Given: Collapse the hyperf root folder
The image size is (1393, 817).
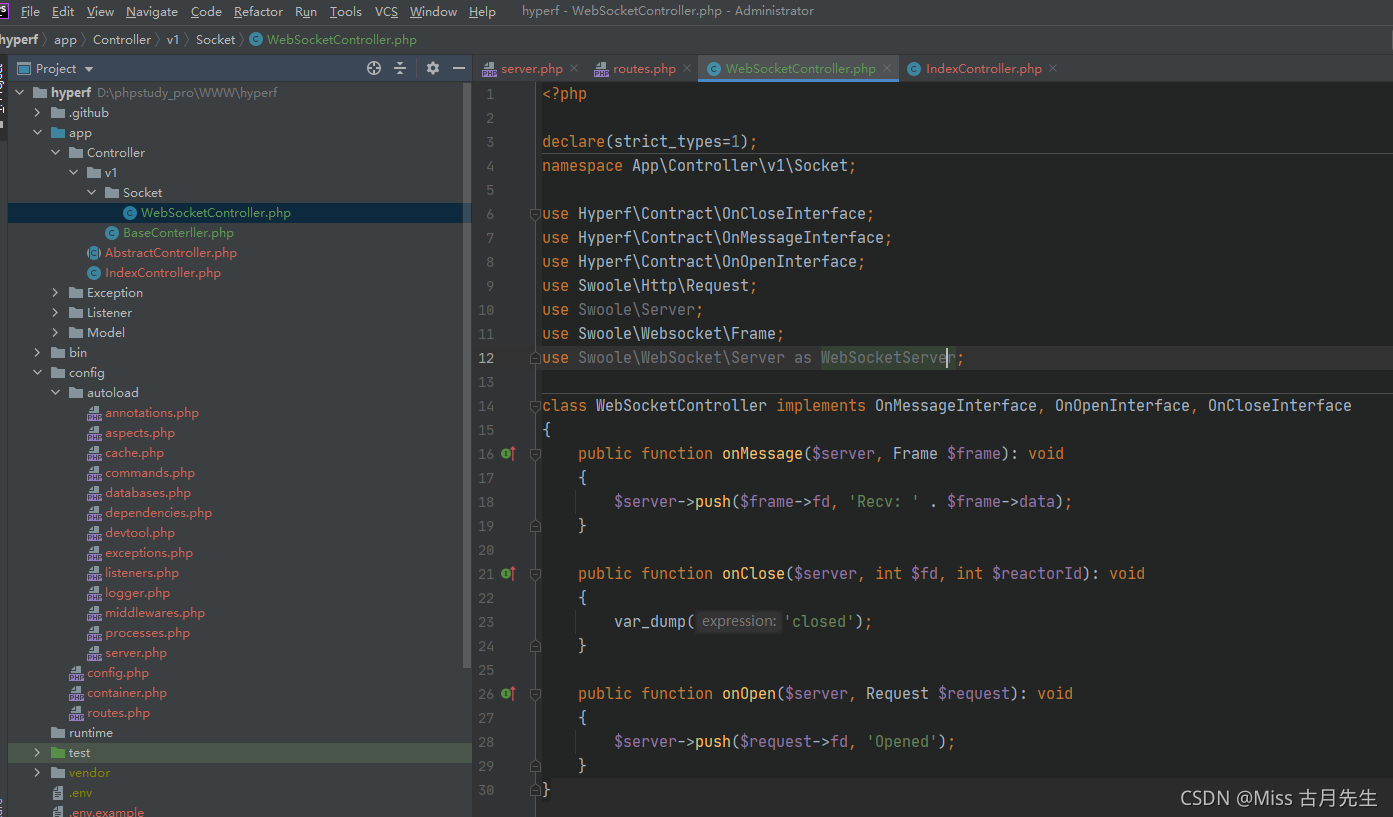Looking at the screenshot, I should tap(20, 92).
